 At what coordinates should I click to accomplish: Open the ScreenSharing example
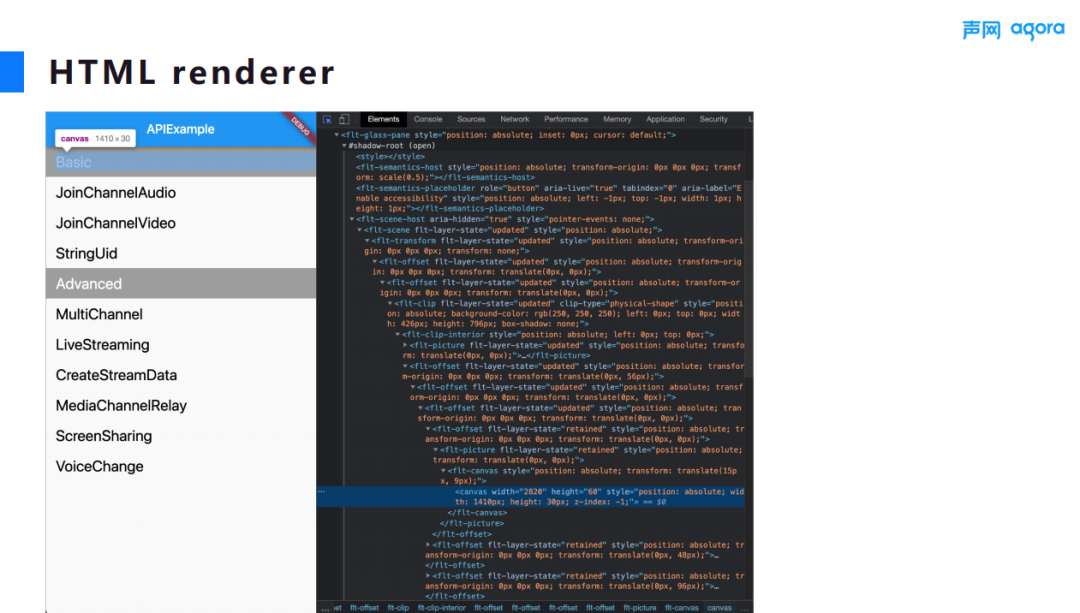[x=180, y=436]
